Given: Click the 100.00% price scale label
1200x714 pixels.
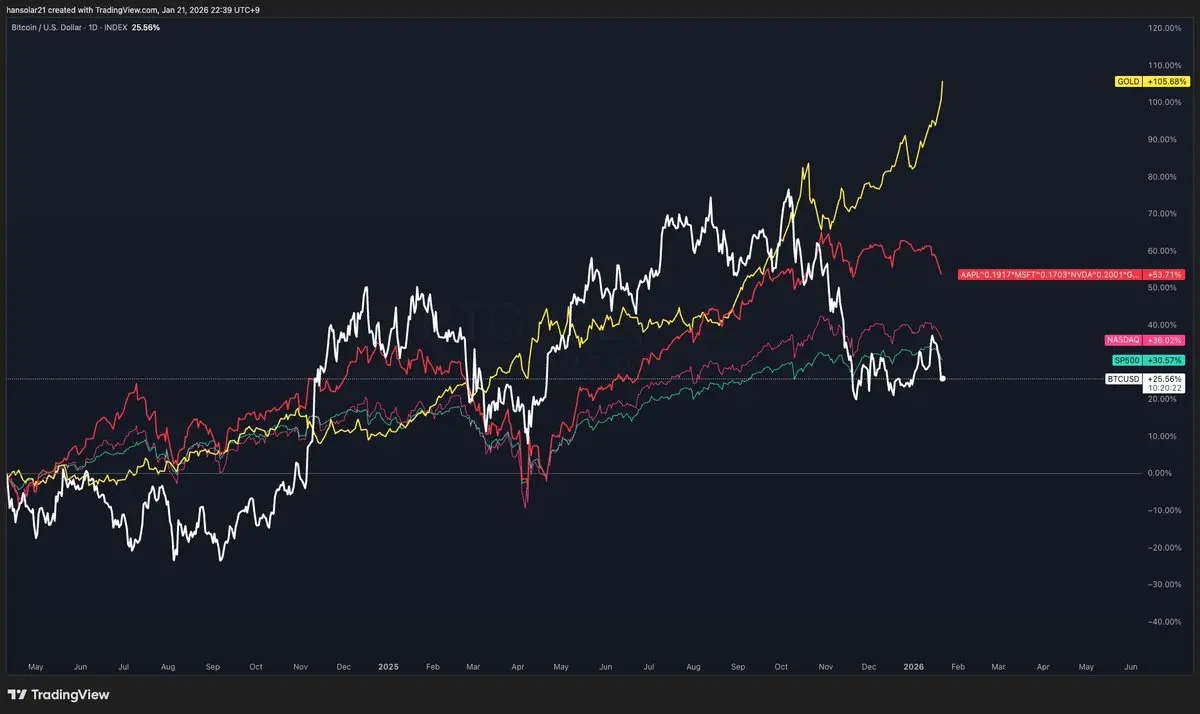Looking at the screenshot, I should point(1165,102).
